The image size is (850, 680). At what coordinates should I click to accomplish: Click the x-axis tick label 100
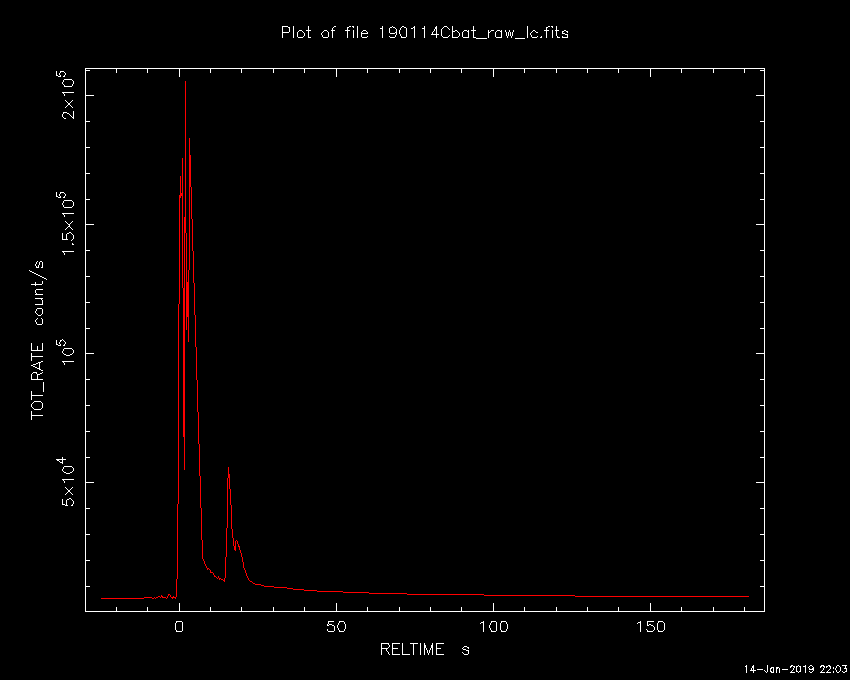pos(493,627)
